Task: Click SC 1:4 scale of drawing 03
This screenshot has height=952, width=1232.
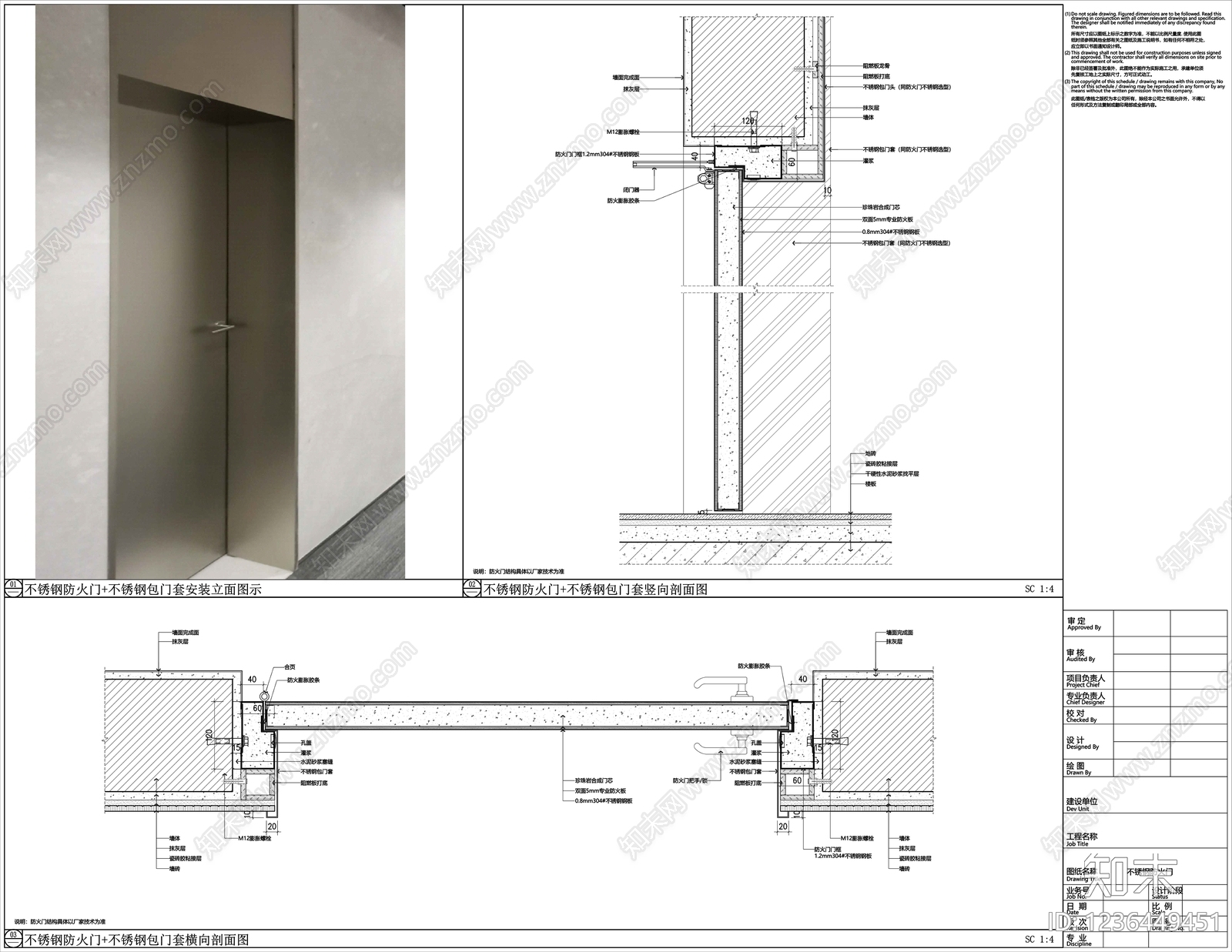Action: [x=1039, y=940]
